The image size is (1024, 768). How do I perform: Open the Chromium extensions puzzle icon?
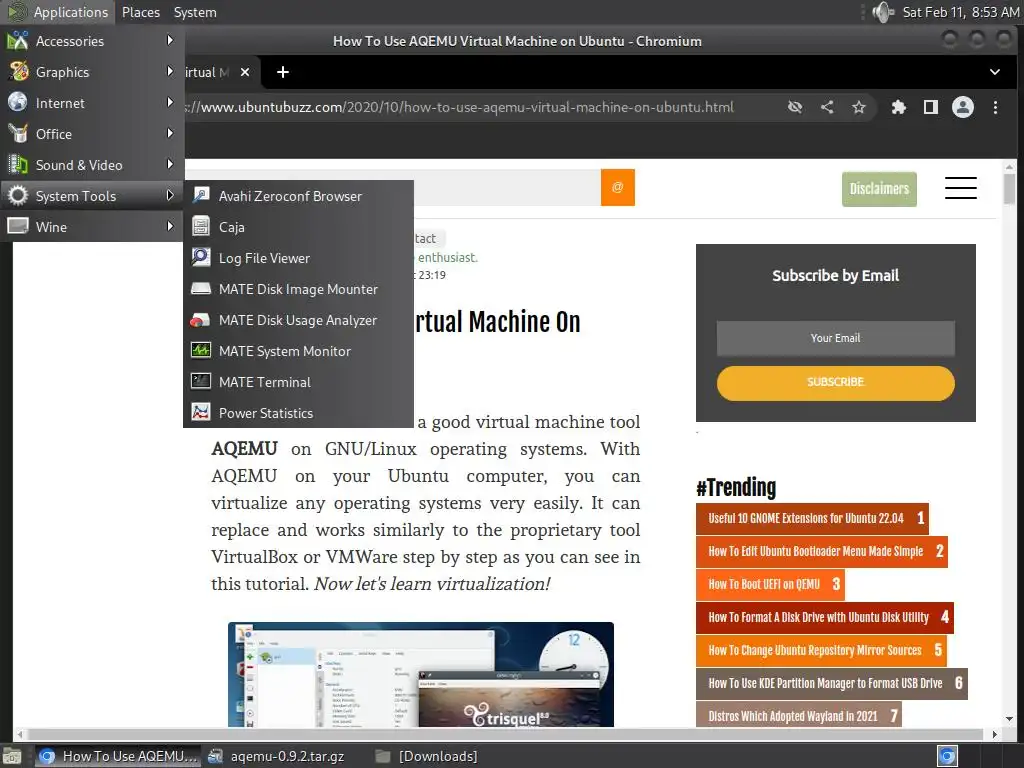[899, 107]
